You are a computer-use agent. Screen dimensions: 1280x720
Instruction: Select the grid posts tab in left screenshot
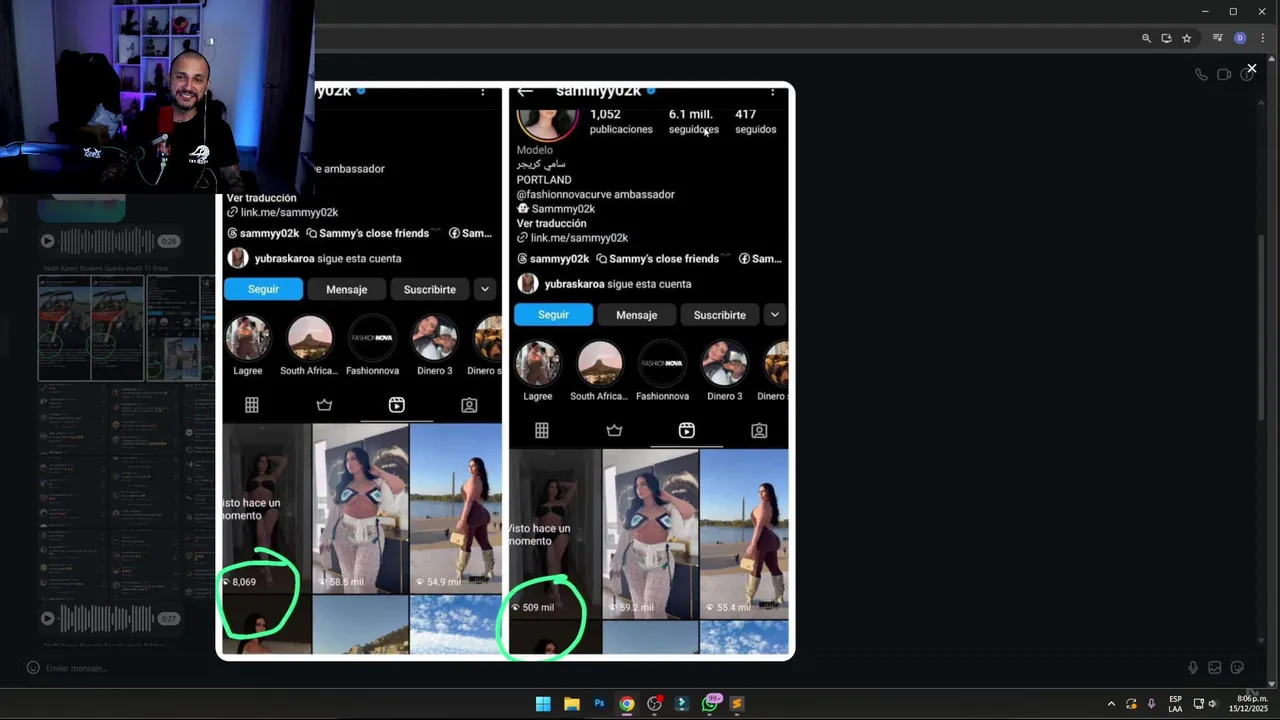coord(252,405)
